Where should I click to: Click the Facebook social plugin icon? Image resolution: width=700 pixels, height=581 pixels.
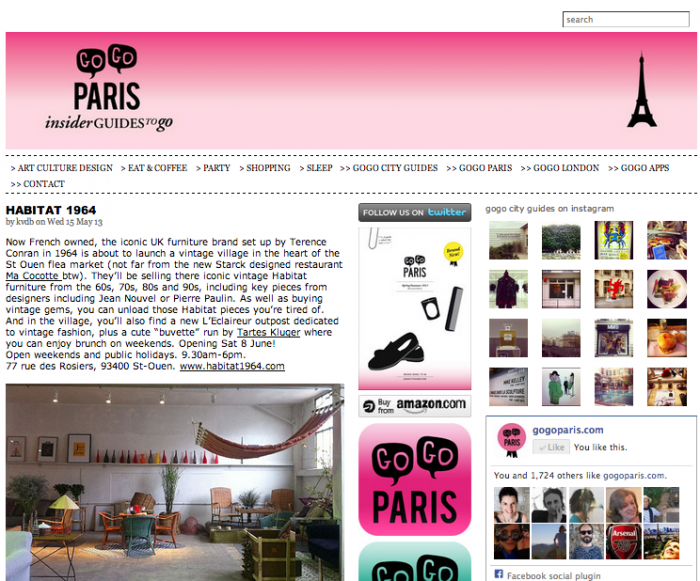point(499,574)
